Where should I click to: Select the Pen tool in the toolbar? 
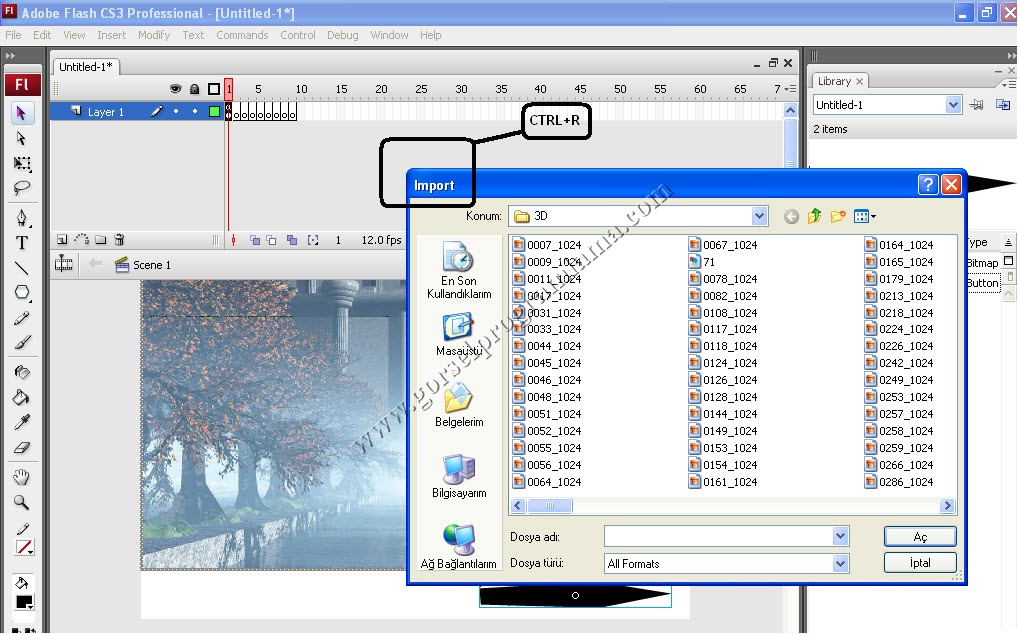23,216
